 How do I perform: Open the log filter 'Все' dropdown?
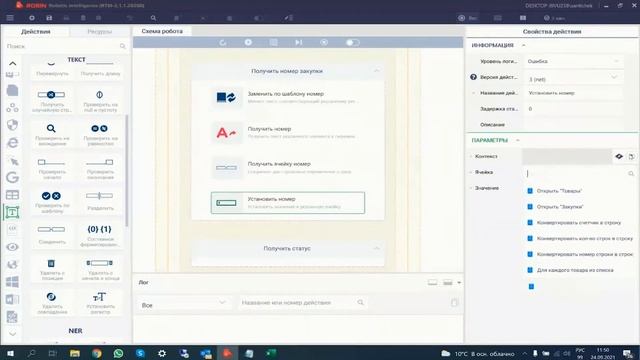(183, 304)
